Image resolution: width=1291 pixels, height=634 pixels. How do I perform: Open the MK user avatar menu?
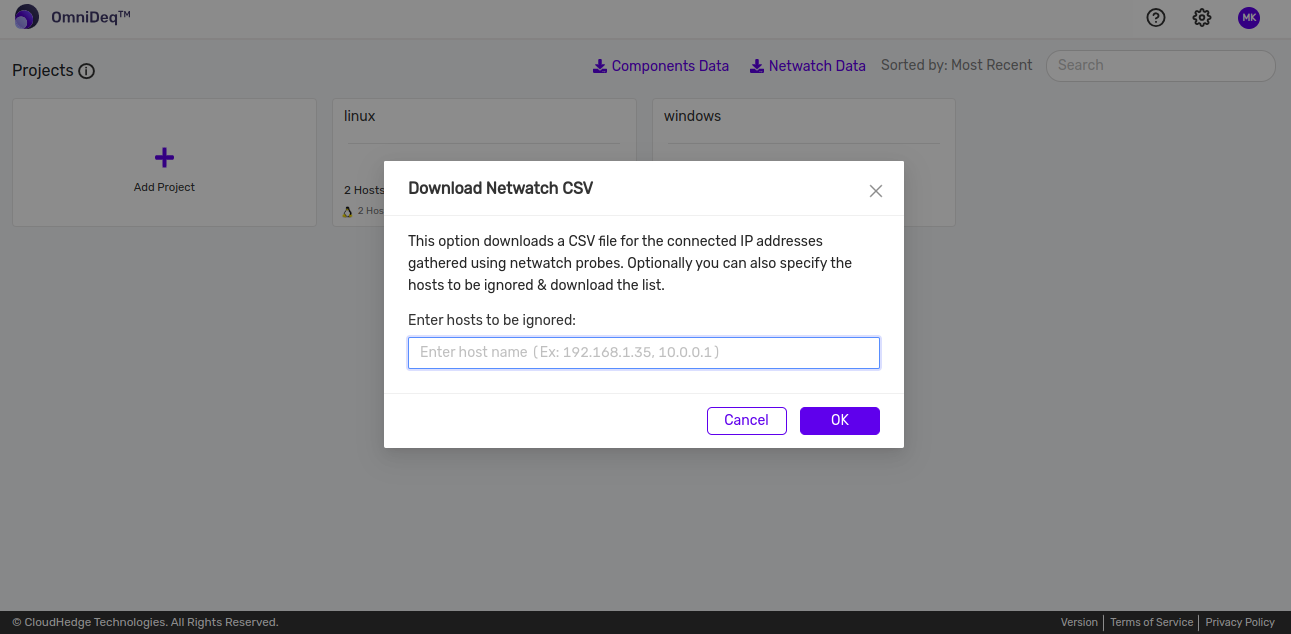[1249, 17]
